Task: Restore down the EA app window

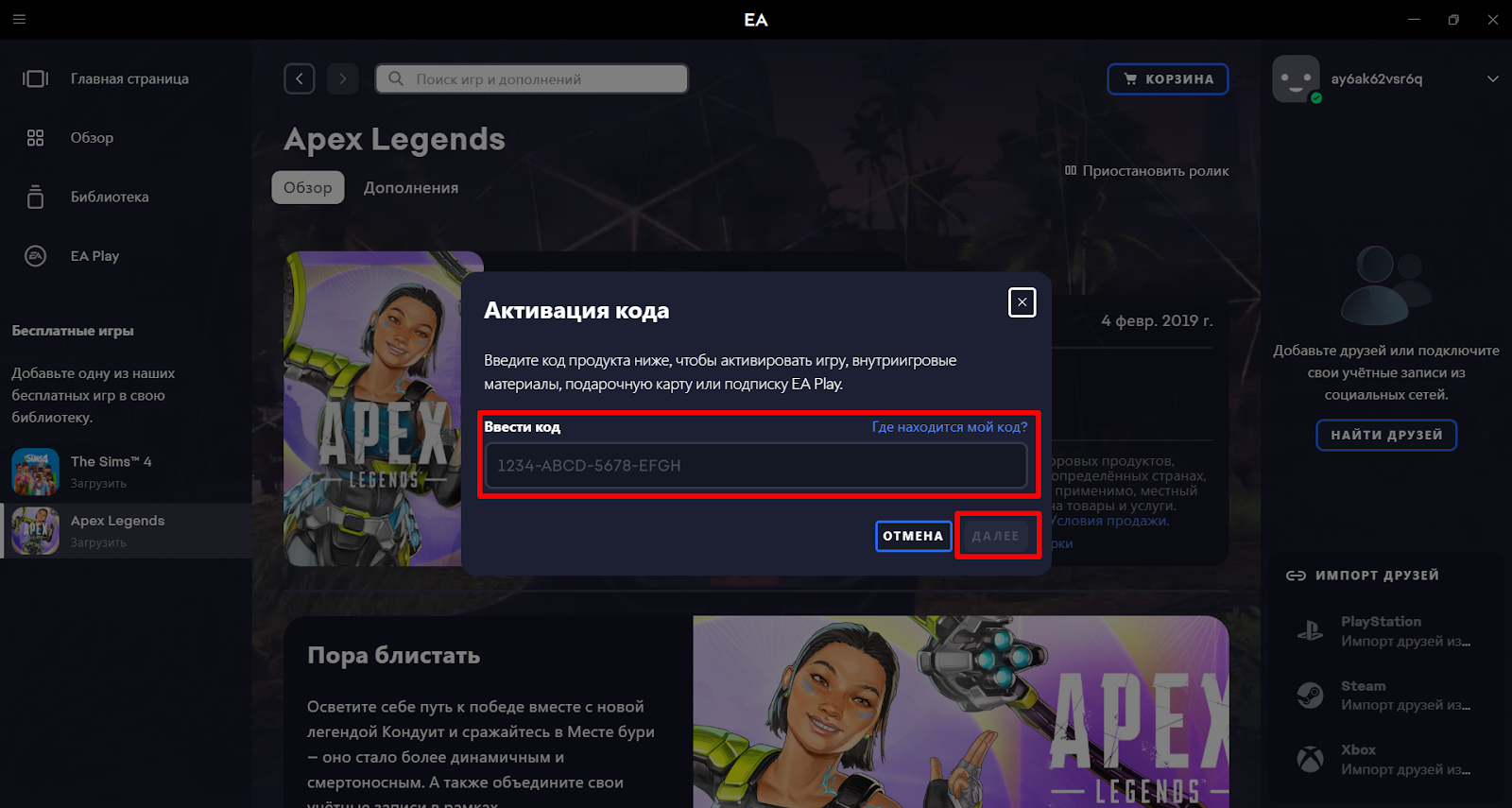Action: [1453, 19]
